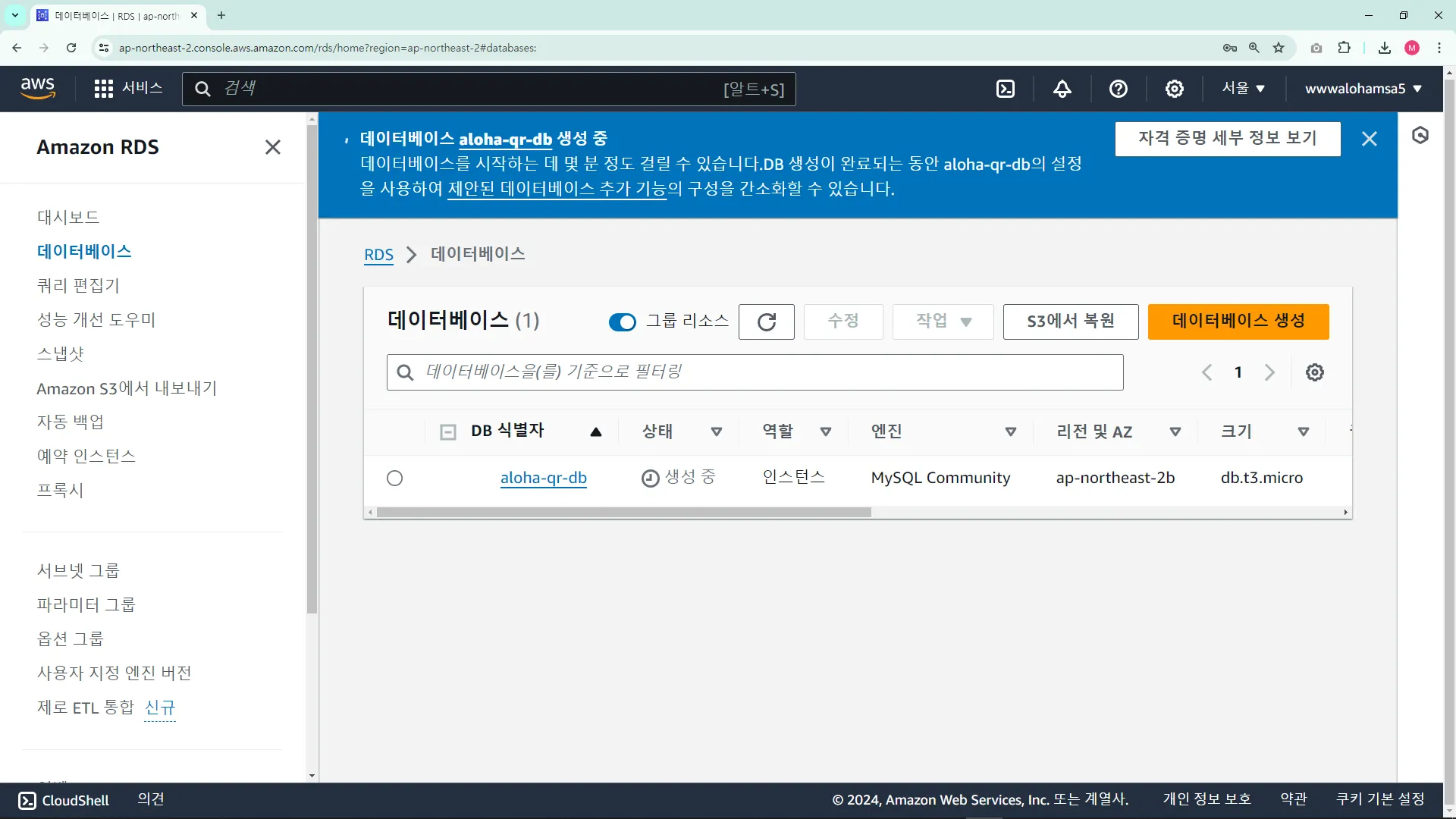The image size is (1456, 819).
Task: Open the aloha-qr-db database link in table
Action: [x=543, y=479]
